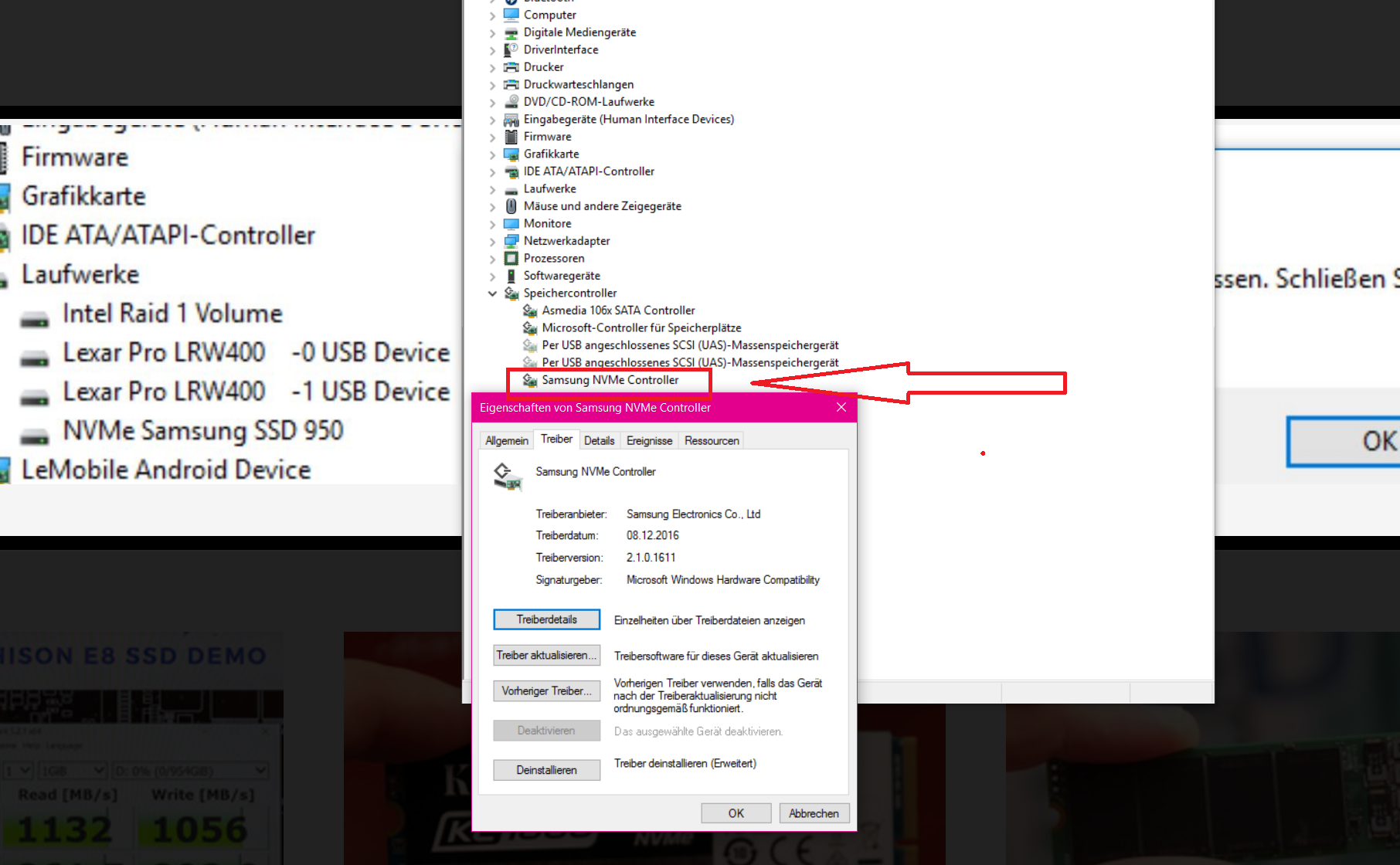Screen dimensions: 1400x865
Task: Expand the Firmware category
Action: click(492, 137)
